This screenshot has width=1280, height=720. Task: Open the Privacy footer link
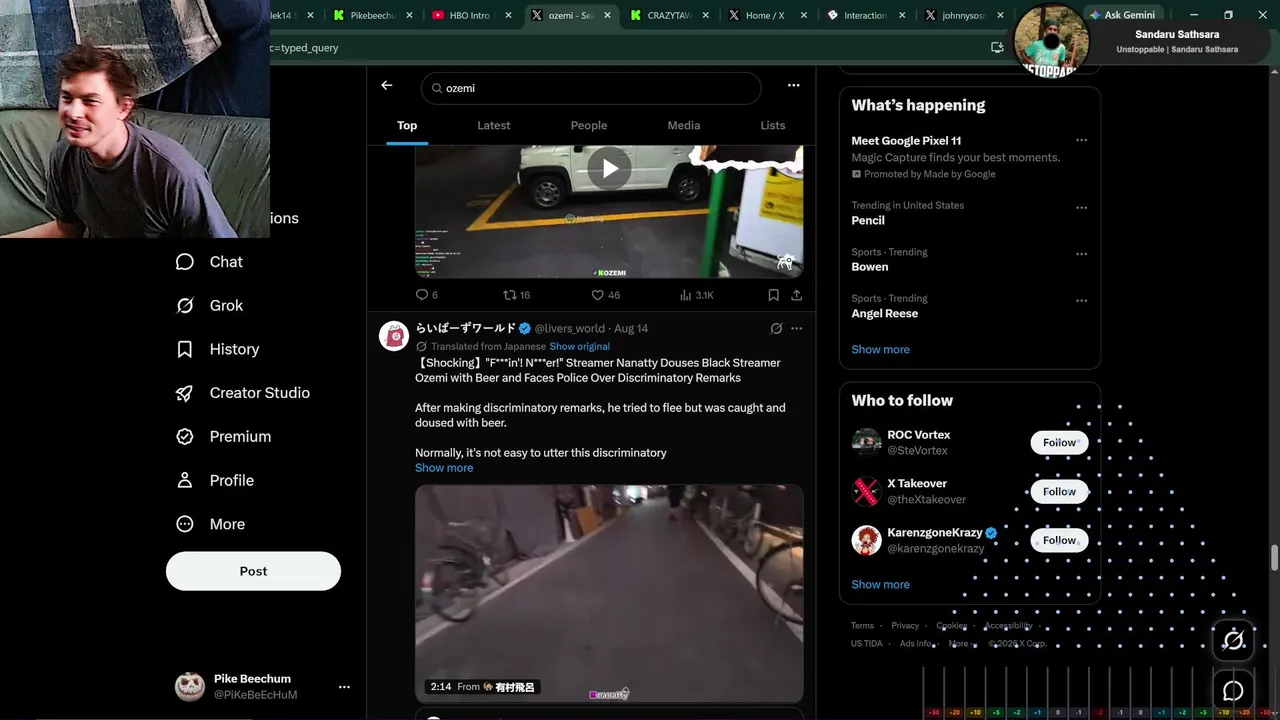pos(905,626)
